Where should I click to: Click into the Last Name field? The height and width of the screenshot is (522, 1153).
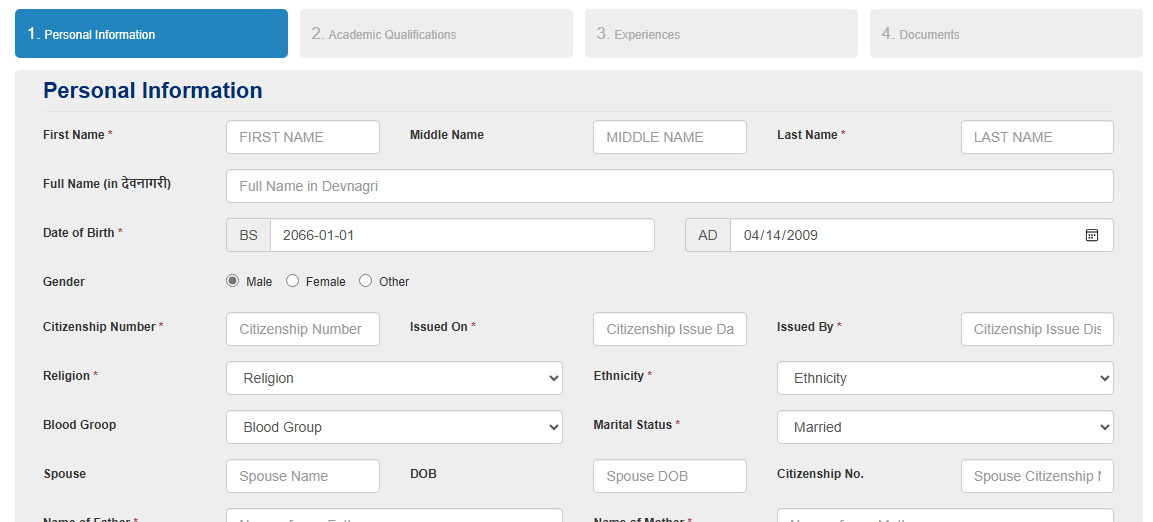click(x=1036, y=137)
